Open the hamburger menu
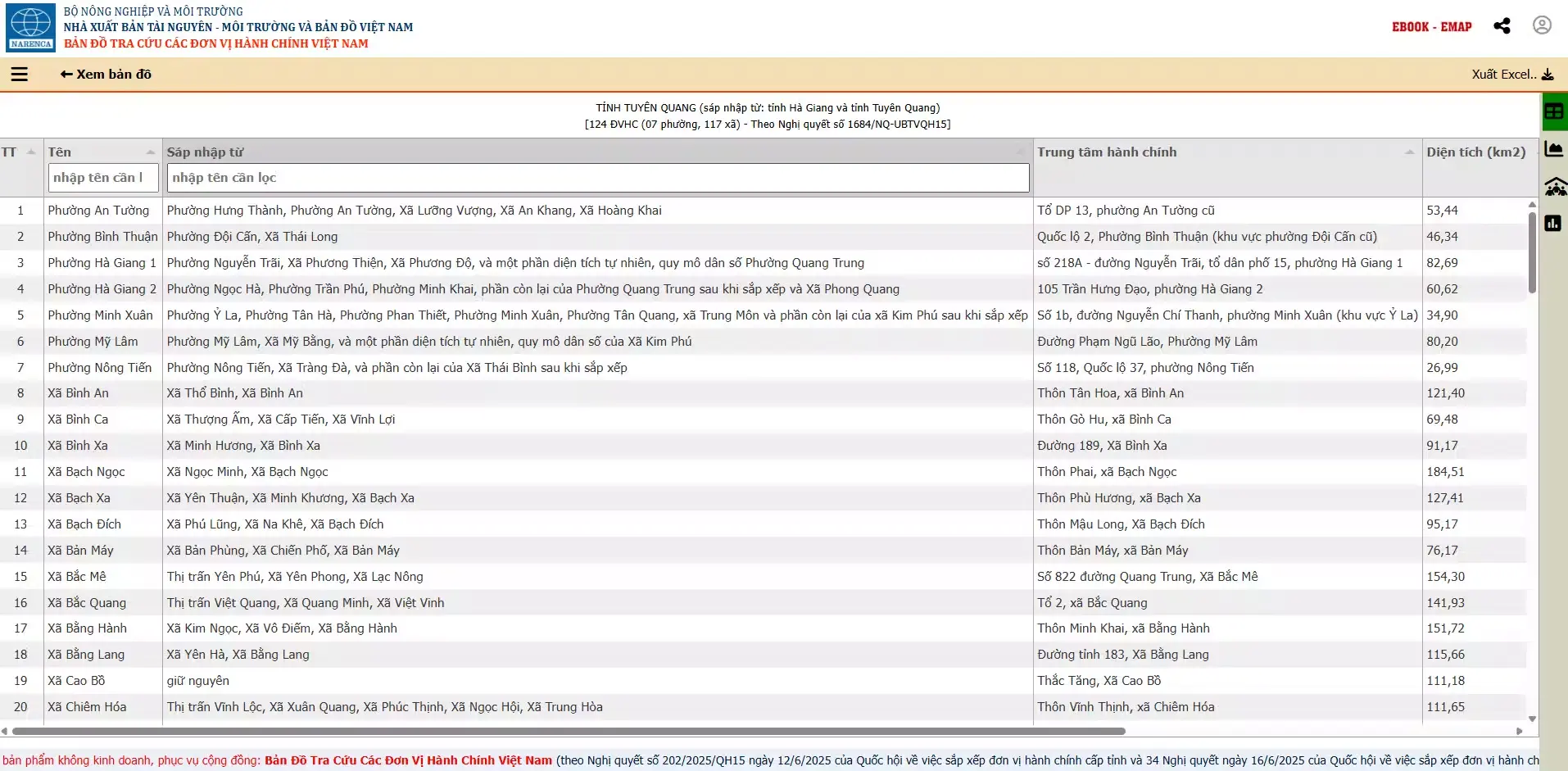 [20, 75]
